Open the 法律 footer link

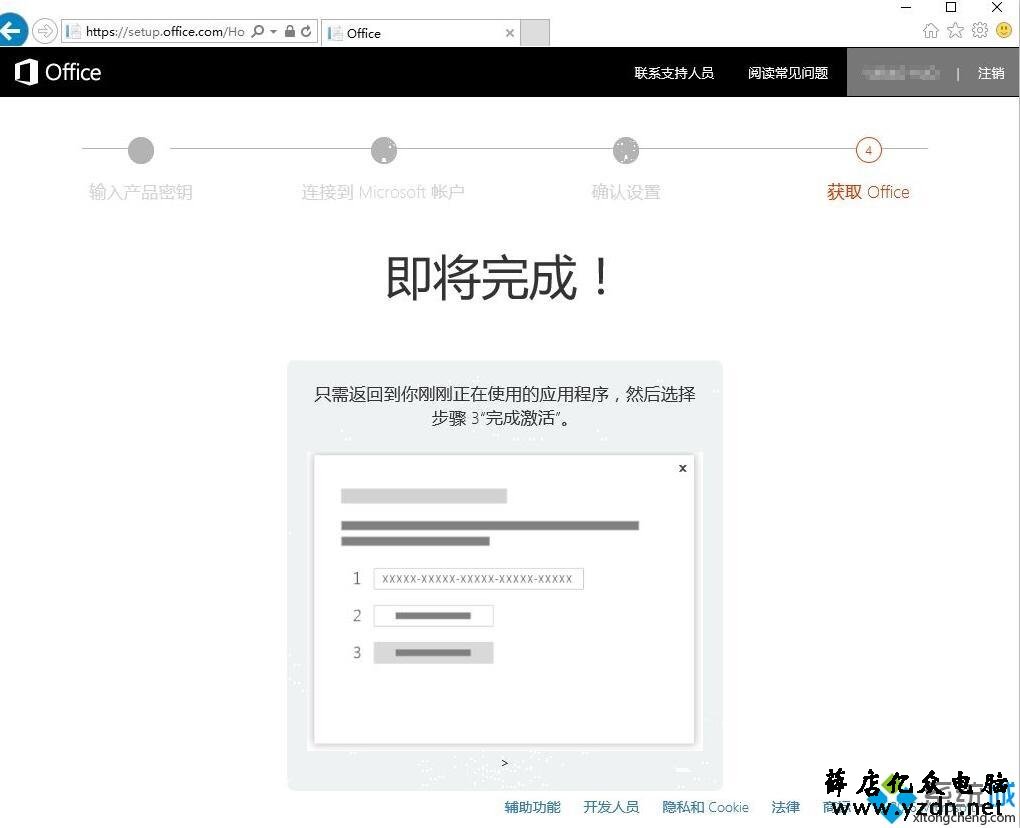click(x=785, y=807)
